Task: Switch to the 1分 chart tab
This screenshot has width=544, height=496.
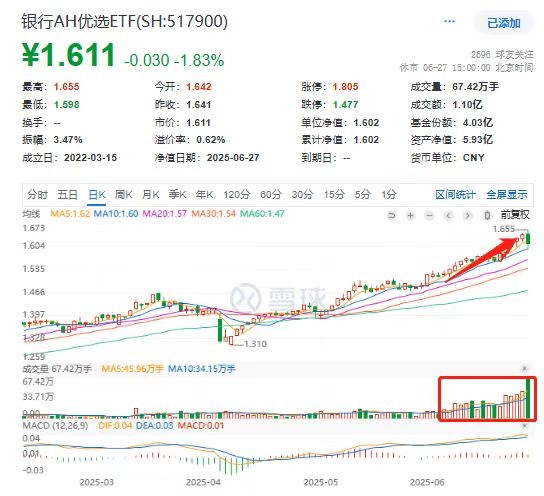Action: tap(389, 195)
